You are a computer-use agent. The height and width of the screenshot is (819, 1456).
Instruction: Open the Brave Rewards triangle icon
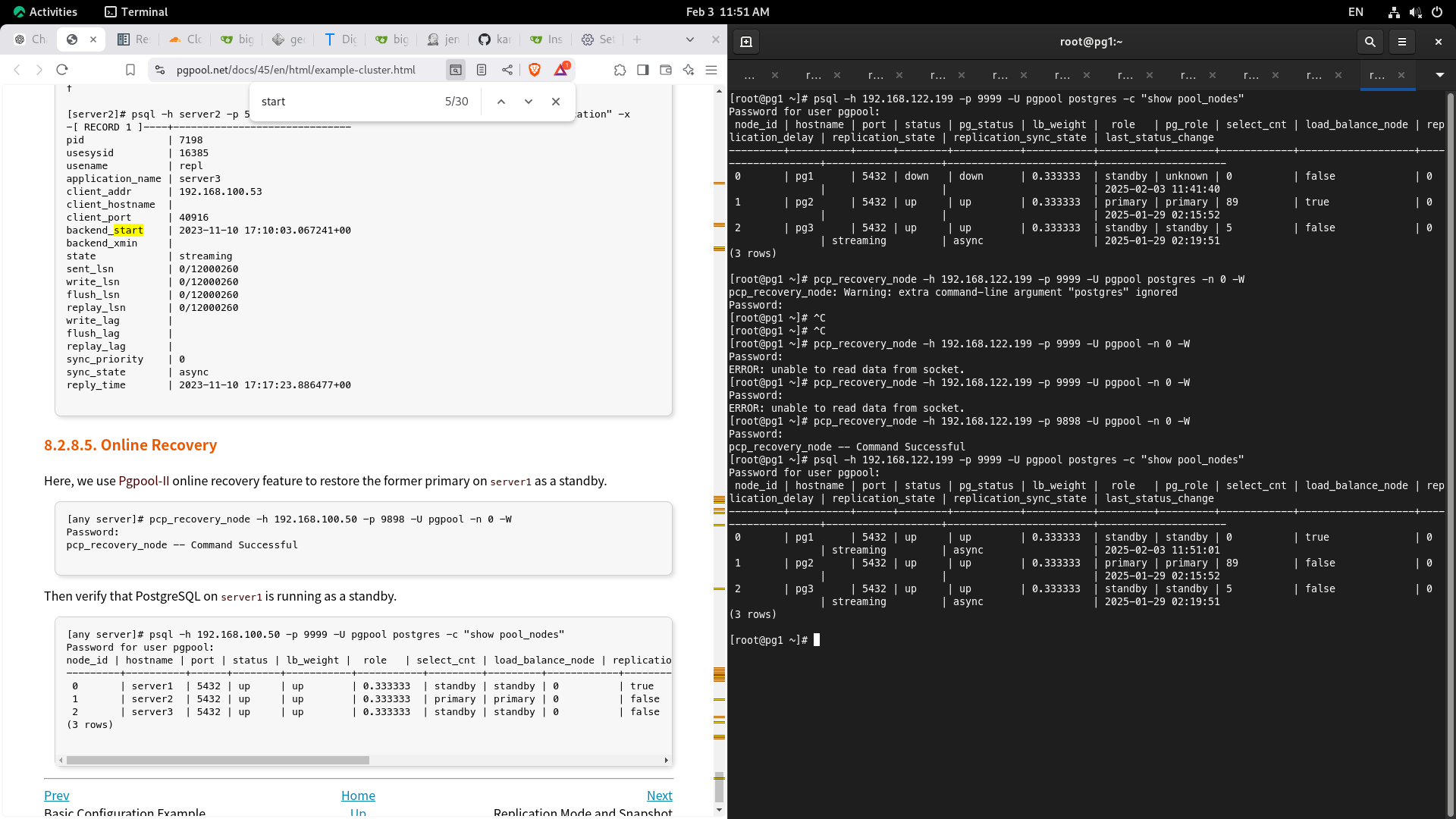point(561,70)
